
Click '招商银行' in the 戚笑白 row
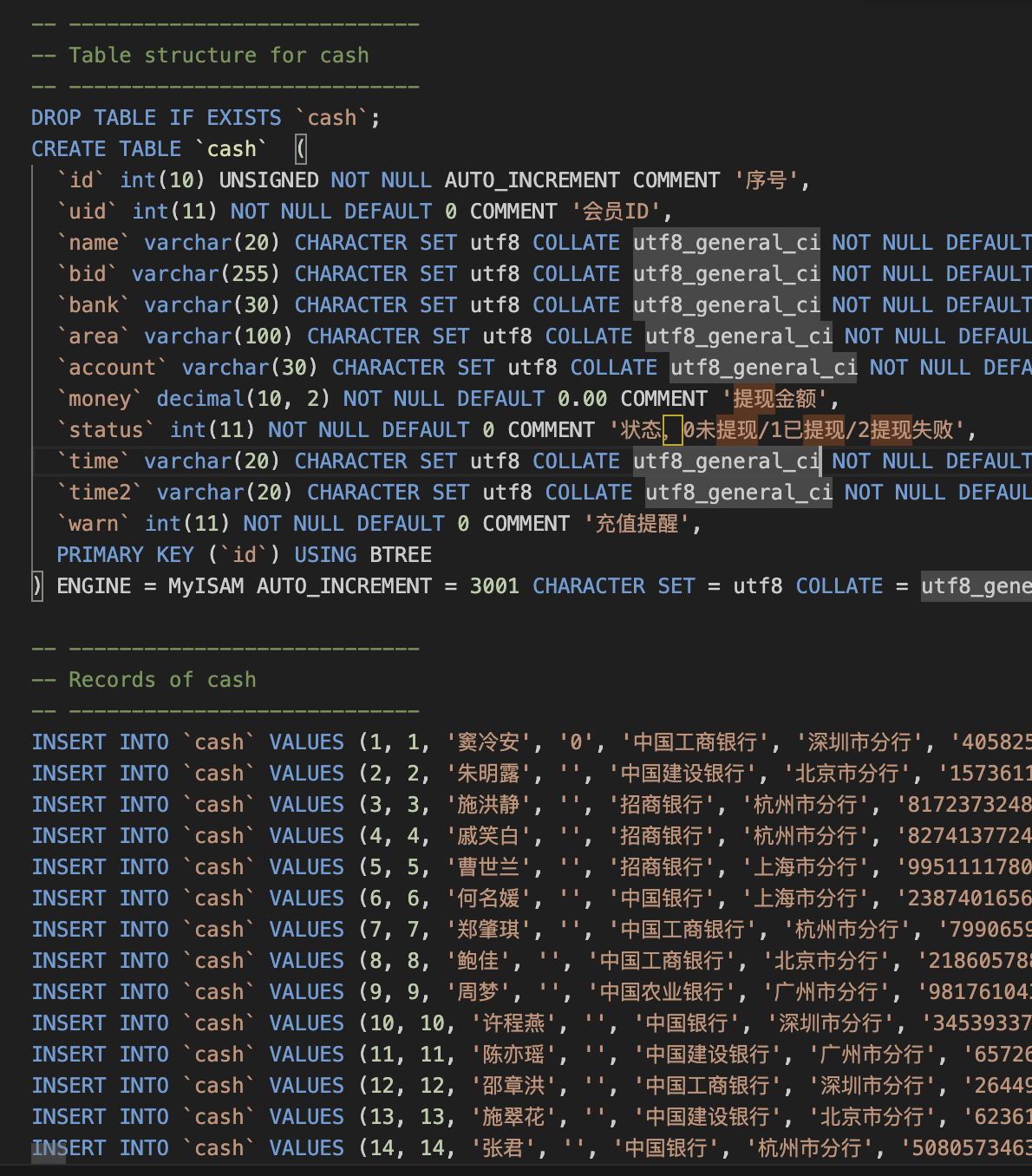pyautogui.click(x=662, y=836)
